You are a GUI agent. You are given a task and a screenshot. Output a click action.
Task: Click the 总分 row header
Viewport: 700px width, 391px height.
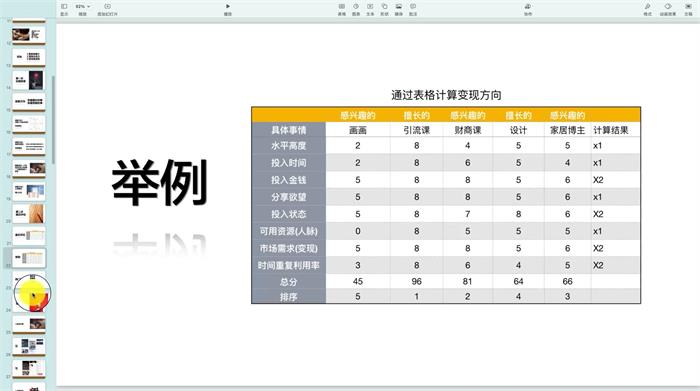[288, 282]
